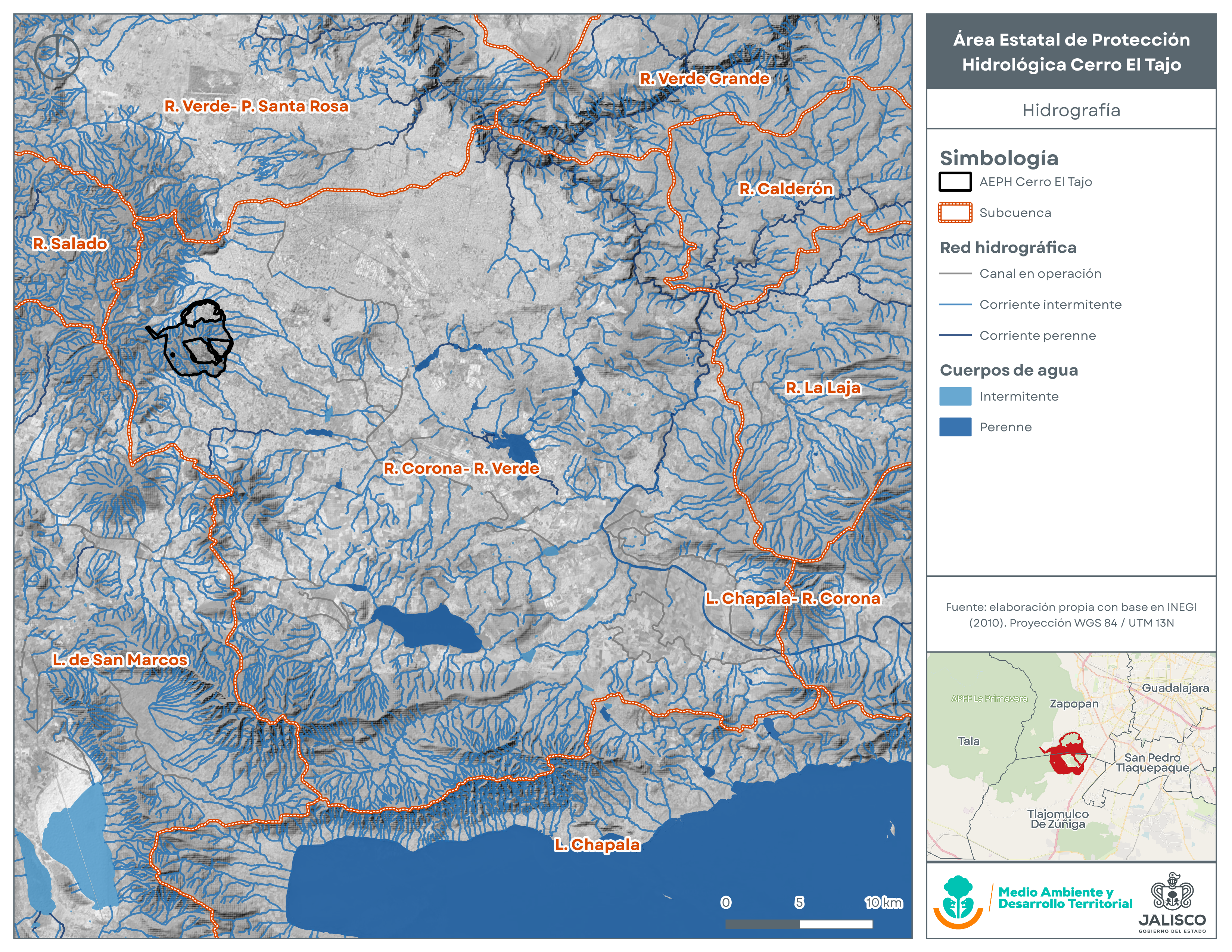The image size is (1232, 952).
Task: Click the Corriente perenne line symbol
Action: (x=955, y=336)
